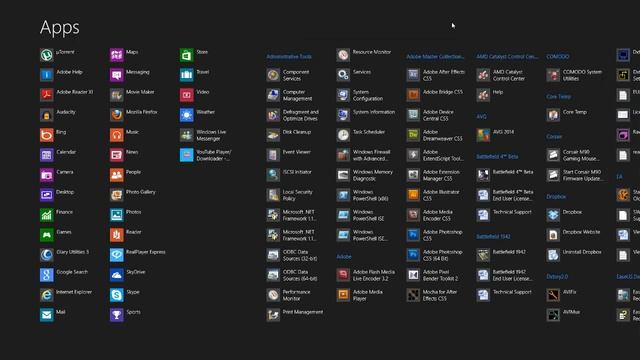Open AVG 2014 icon
The image size is (640, 360).
[483, 135]
